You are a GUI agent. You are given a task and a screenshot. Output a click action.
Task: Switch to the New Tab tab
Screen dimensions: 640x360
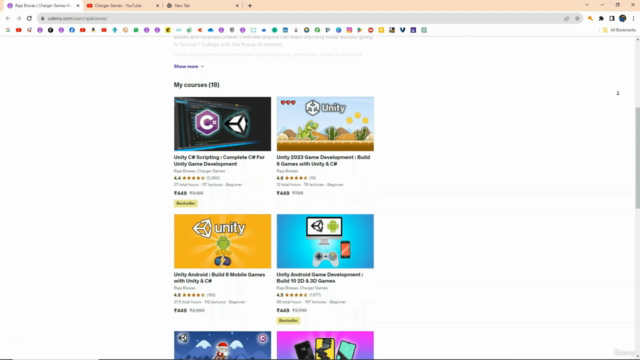(202, 6)
